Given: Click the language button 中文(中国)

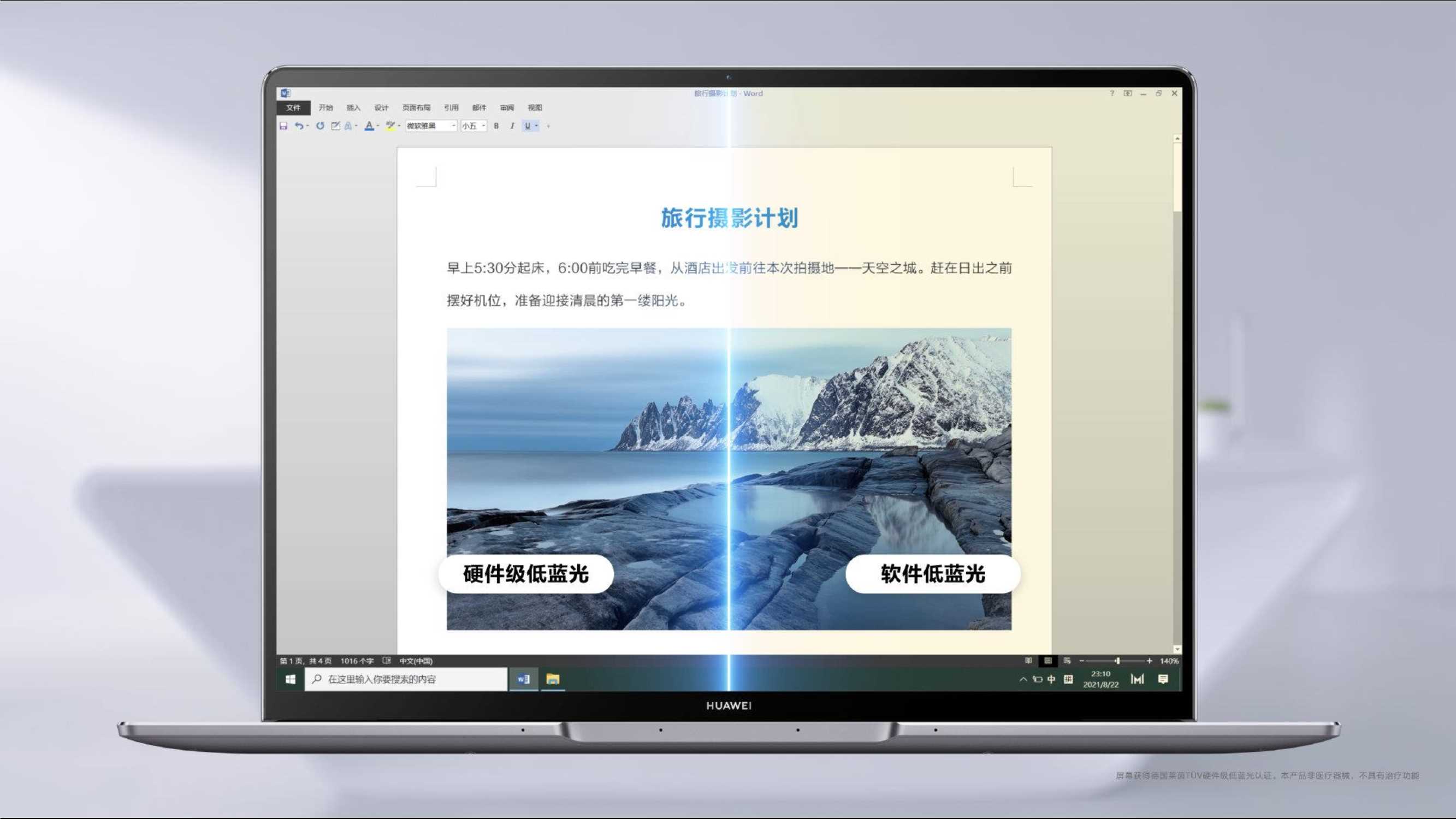Looking at the screenshot, I should click(417, 661).
